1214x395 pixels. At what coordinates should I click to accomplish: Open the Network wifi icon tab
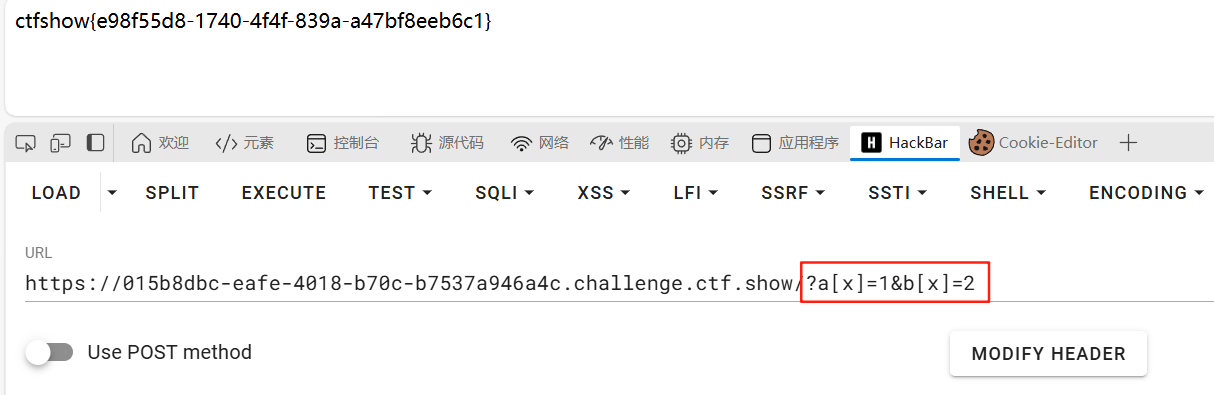point(540,142)
